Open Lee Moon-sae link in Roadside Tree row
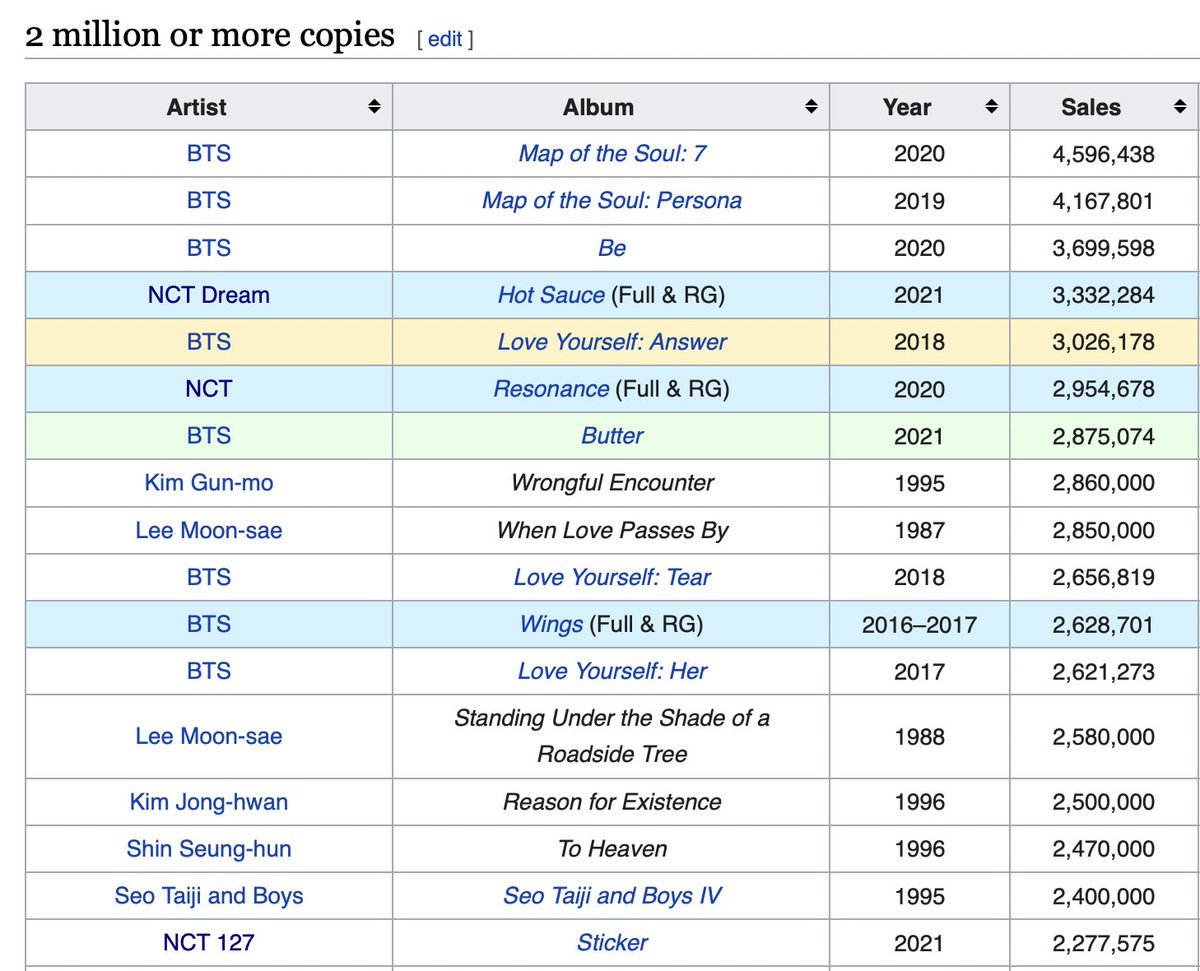 tap(209, 736)
